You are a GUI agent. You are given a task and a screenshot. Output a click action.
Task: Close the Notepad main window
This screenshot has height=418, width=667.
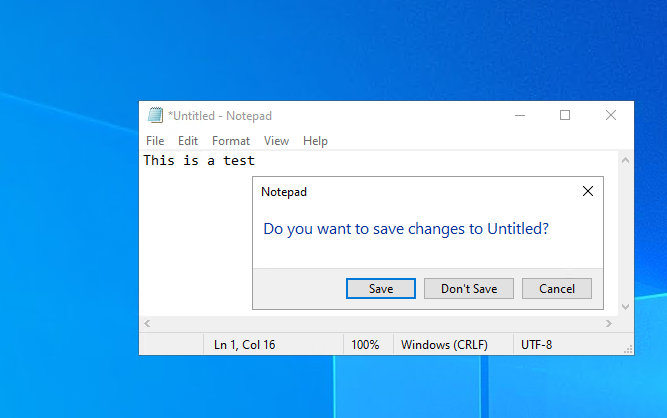coord(611,115)
